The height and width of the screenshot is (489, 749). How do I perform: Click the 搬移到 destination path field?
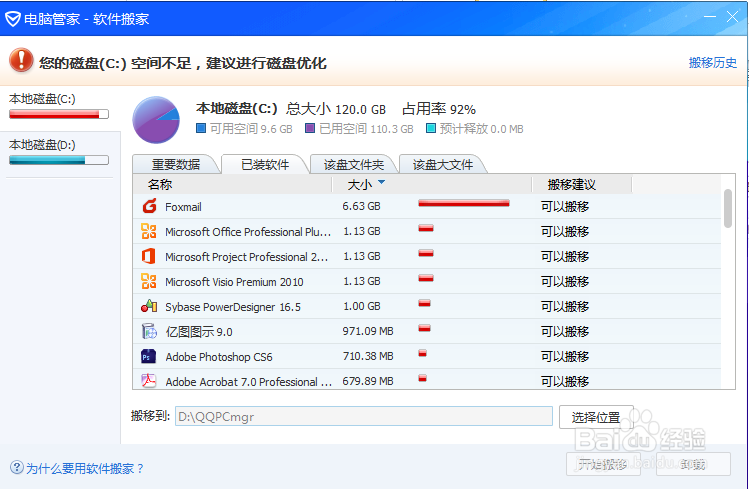(x=364, y=416)
